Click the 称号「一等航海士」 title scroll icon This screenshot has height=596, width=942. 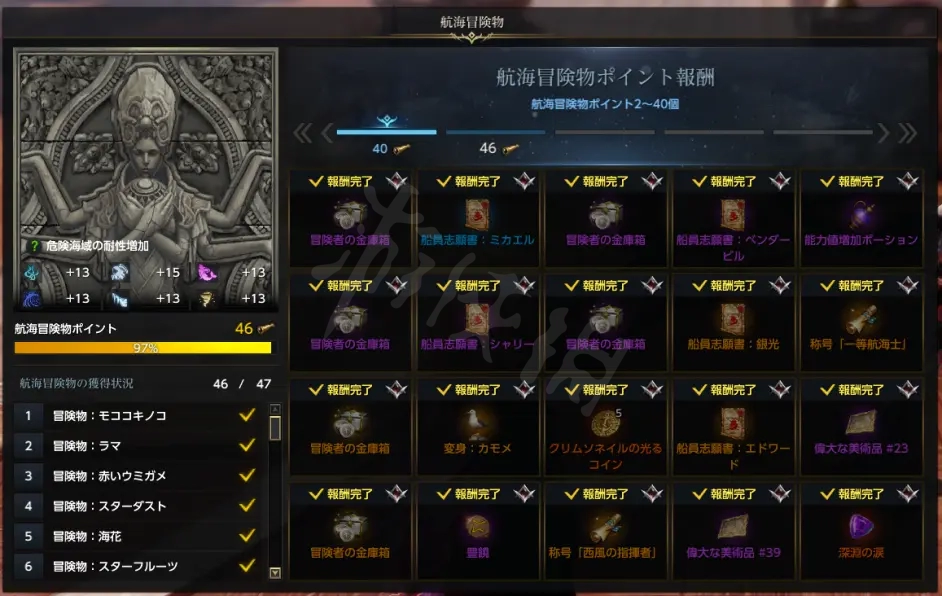tap(861, 318)
